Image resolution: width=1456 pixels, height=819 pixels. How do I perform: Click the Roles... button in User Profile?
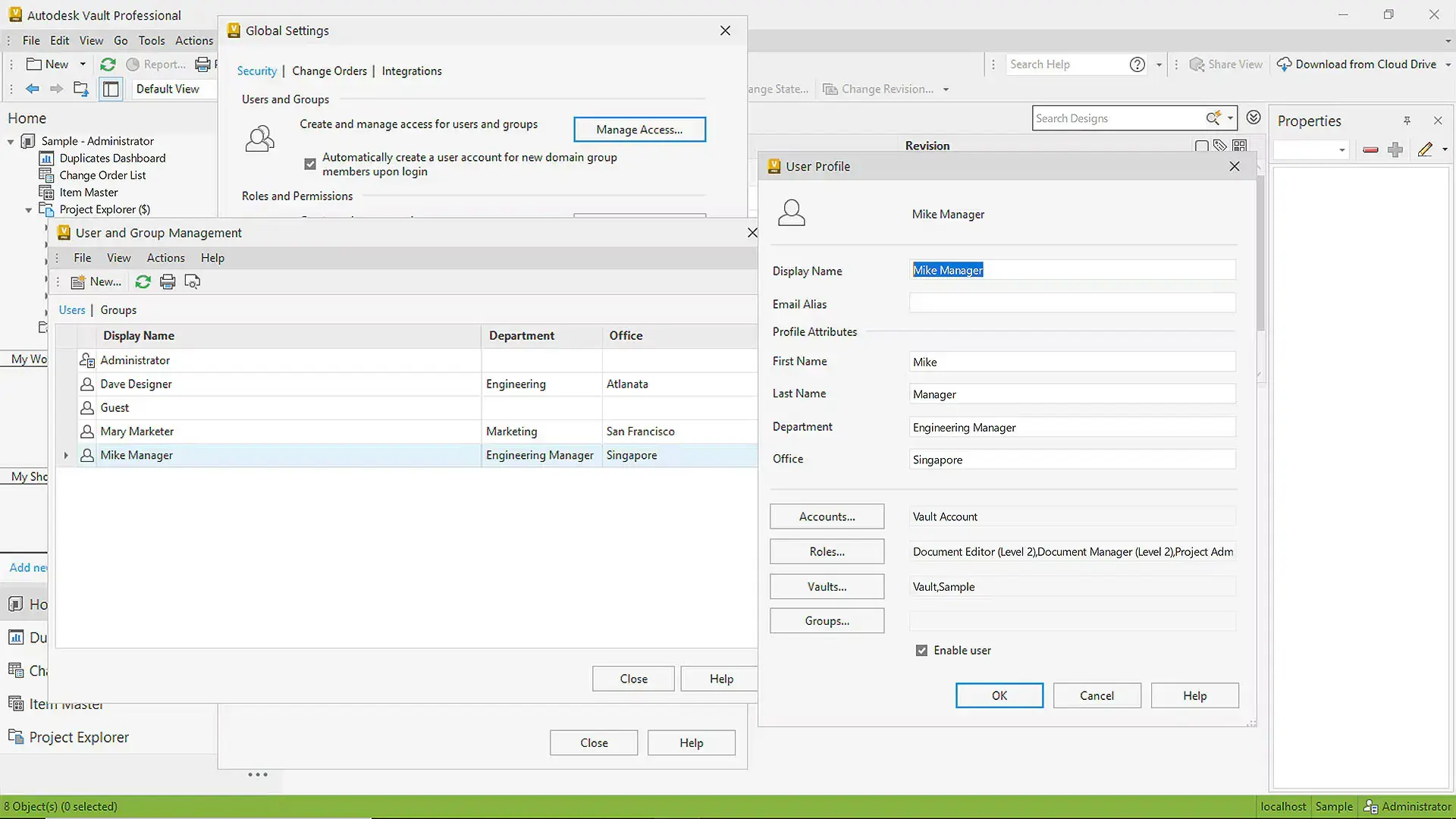click(827, 552)
